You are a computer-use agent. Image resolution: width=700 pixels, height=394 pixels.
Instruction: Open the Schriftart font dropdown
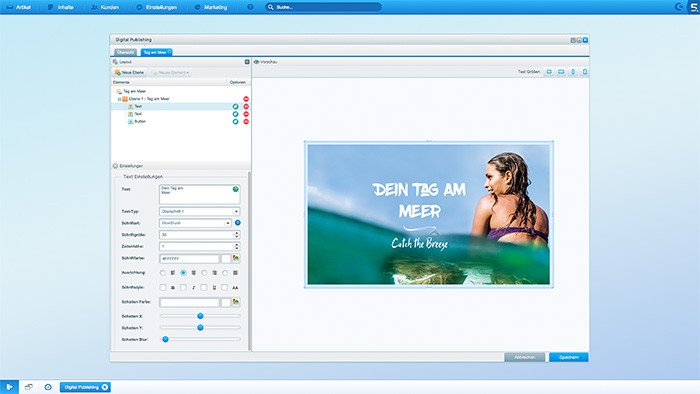[227, 223]
